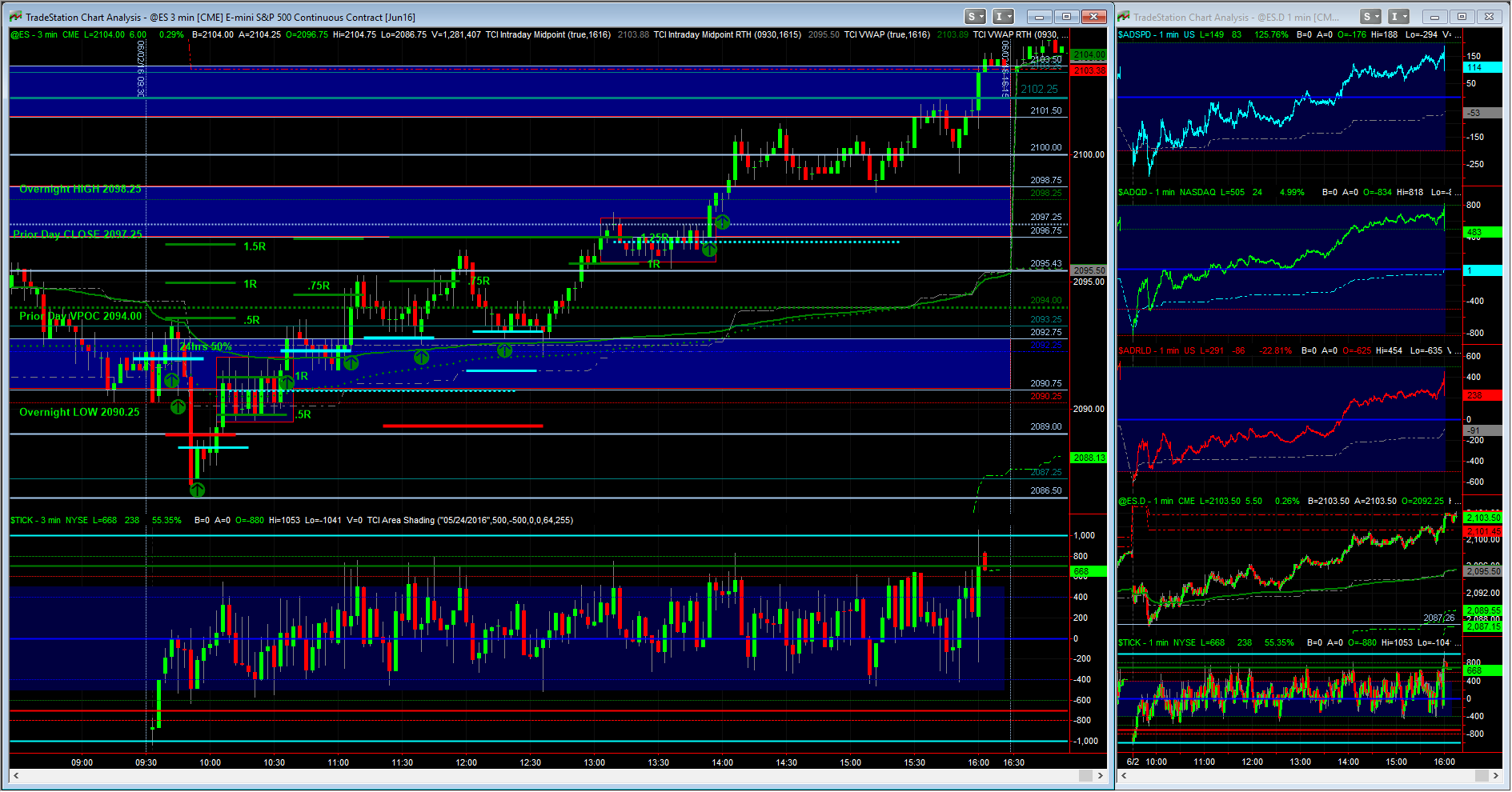Minimize the @ES.D 1 min chart window
Image resolution: width=1512 pixels, height=792 pixels.
coord(1435,17)
